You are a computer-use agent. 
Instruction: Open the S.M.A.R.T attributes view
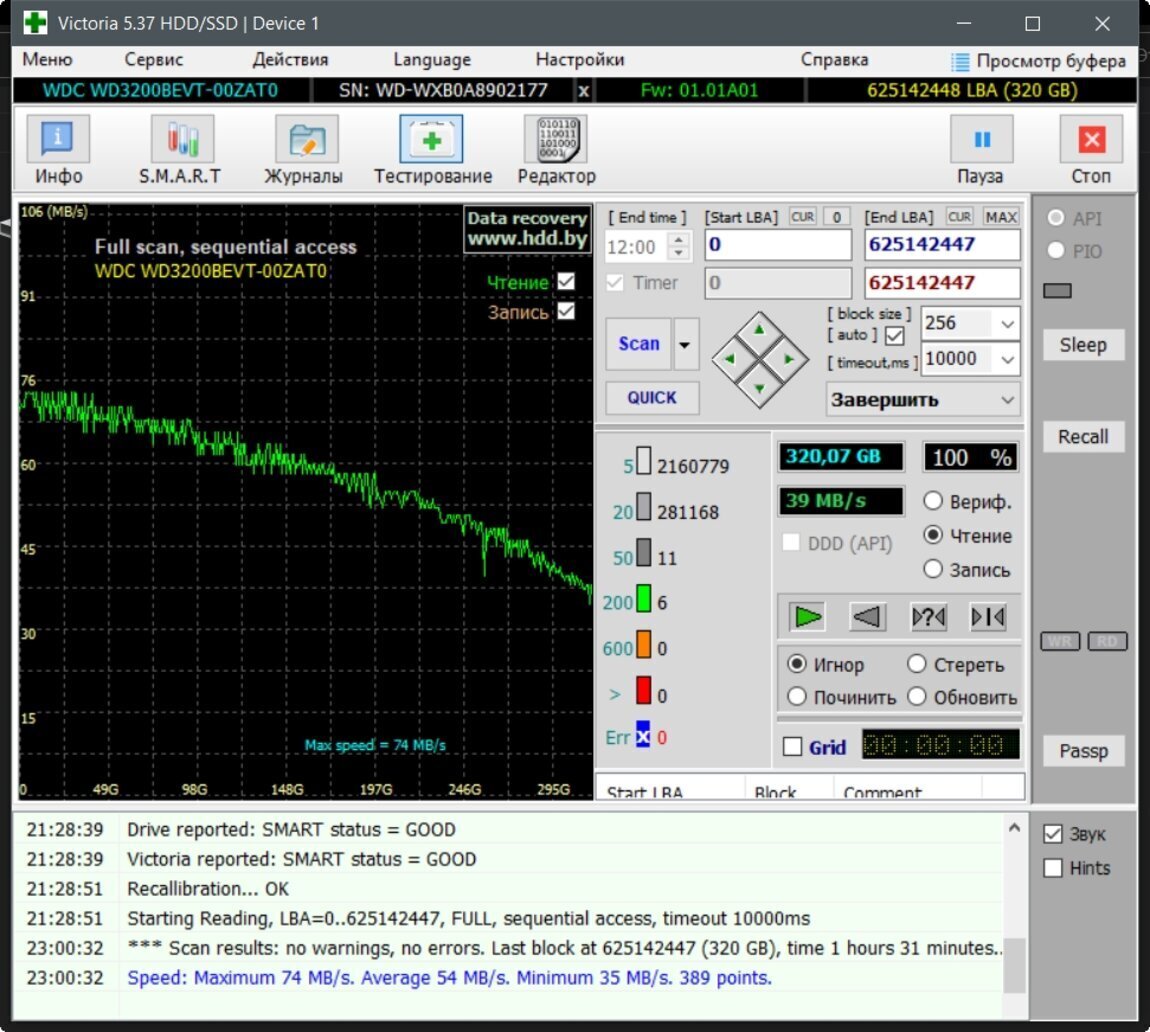tap(180, 140)
